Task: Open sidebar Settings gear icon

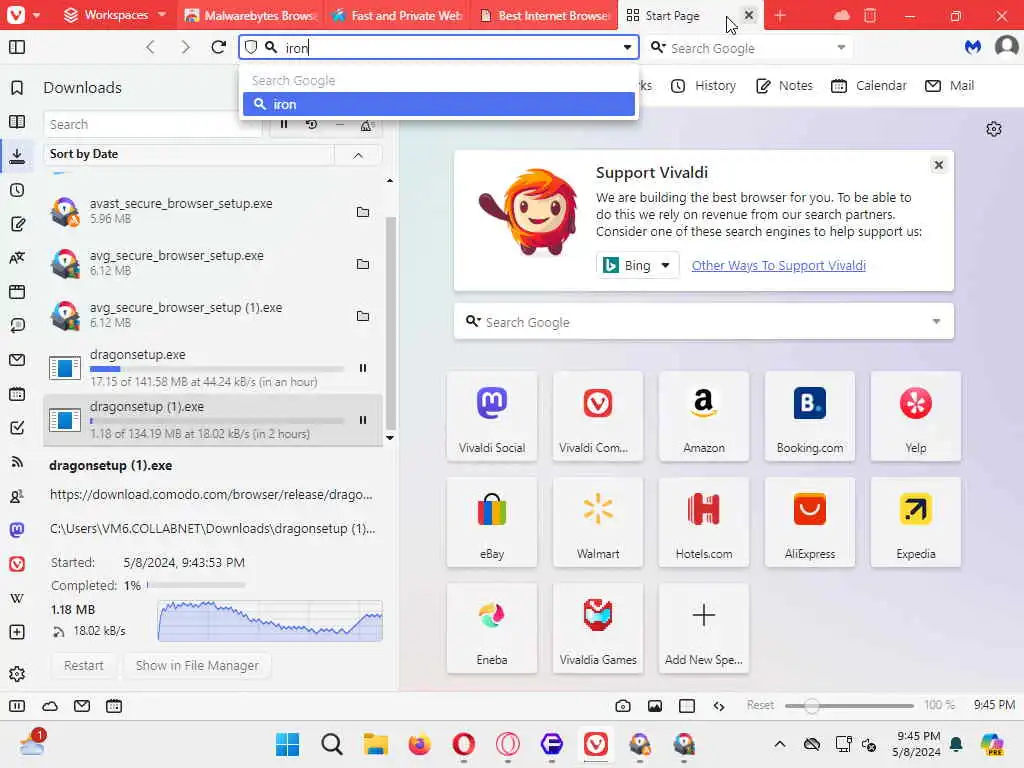Action: tap(18, 673)
